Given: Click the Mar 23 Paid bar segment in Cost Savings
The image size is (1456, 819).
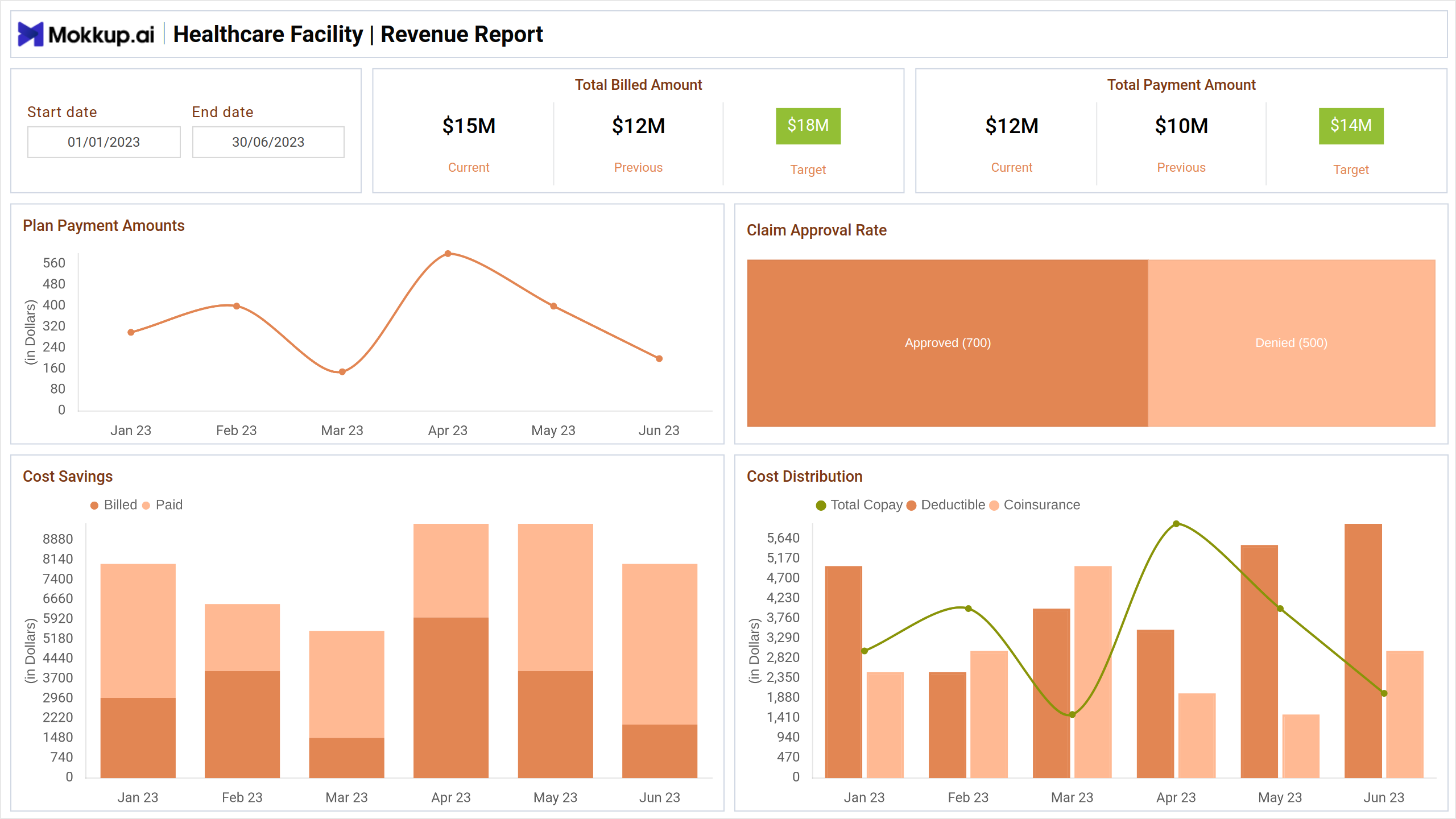Looking at the screenshot, I should point(347,684).
